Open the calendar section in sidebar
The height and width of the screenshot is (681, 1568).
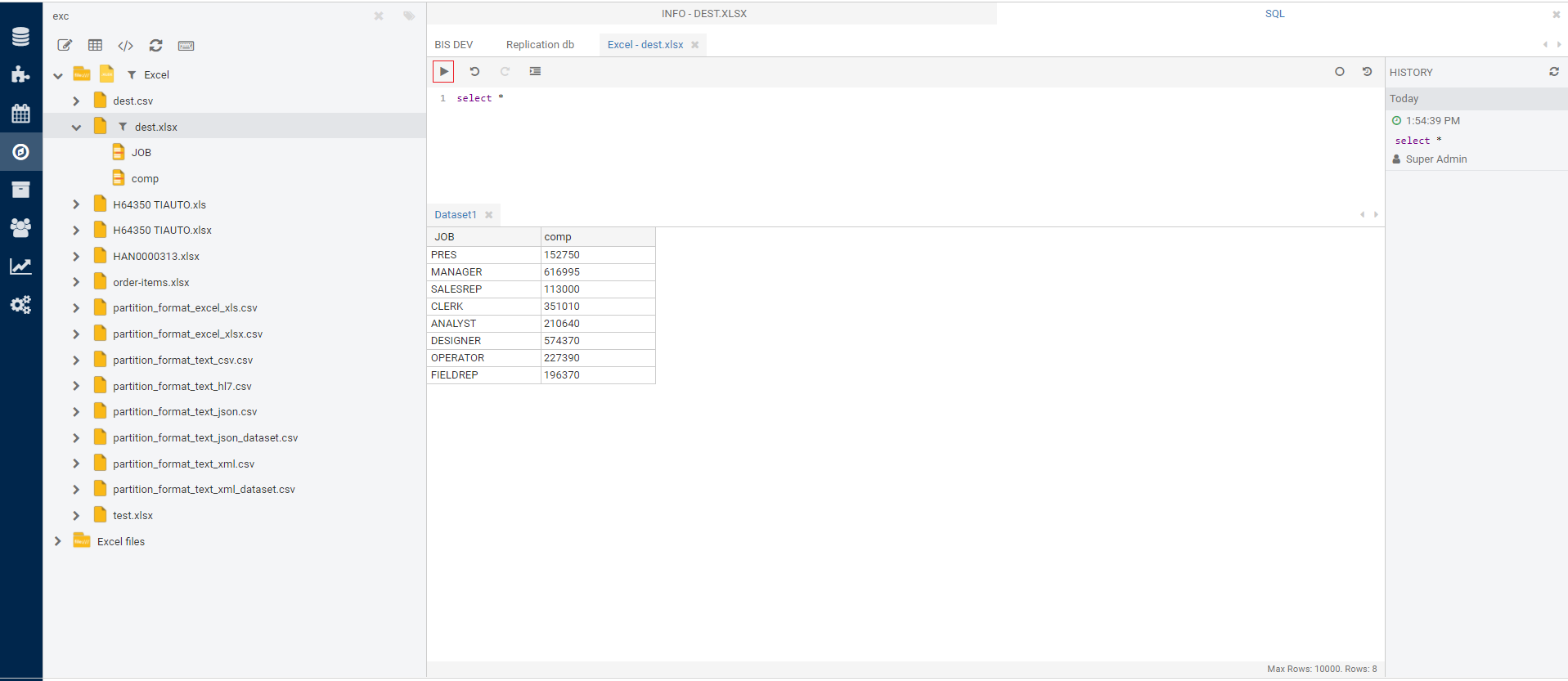[20, 114]
